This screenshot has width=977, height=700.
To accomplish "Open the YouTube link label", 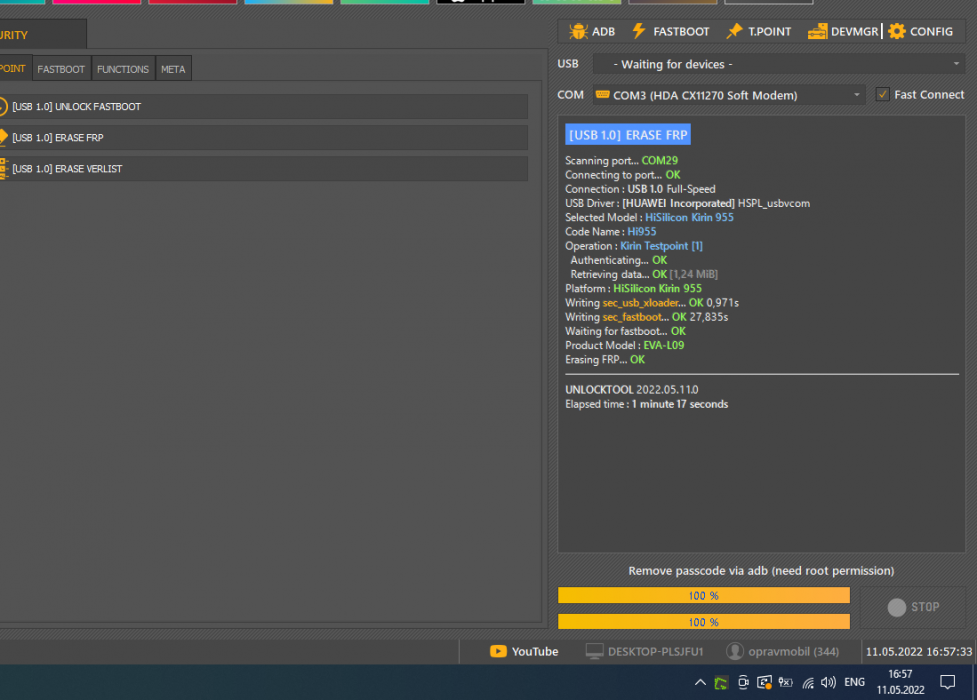I will point(535,651).
